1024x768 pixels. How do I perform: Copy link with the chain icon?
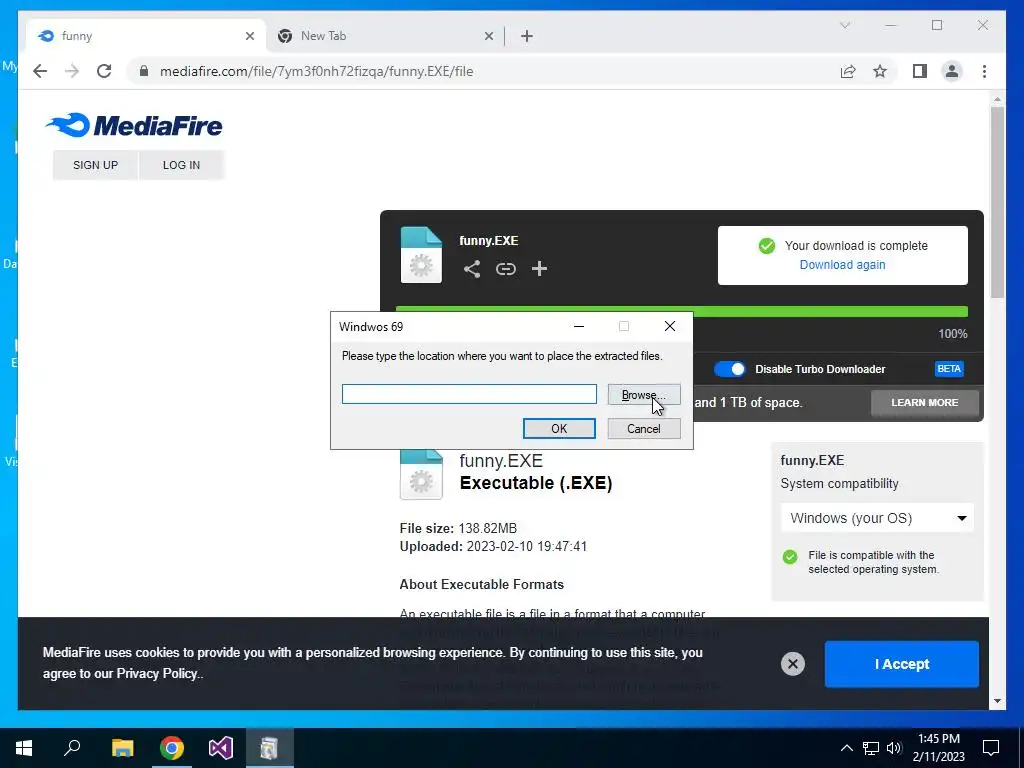click(x=505, y=268)
